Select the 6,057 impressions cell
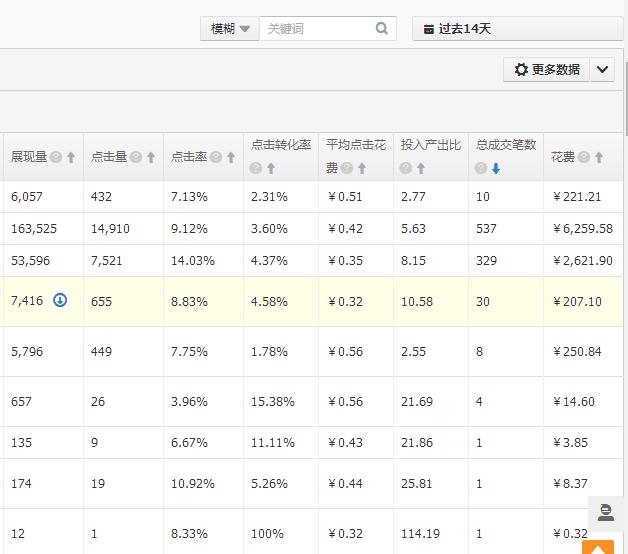Screen dimensions: 628x554 click(44, 197)
